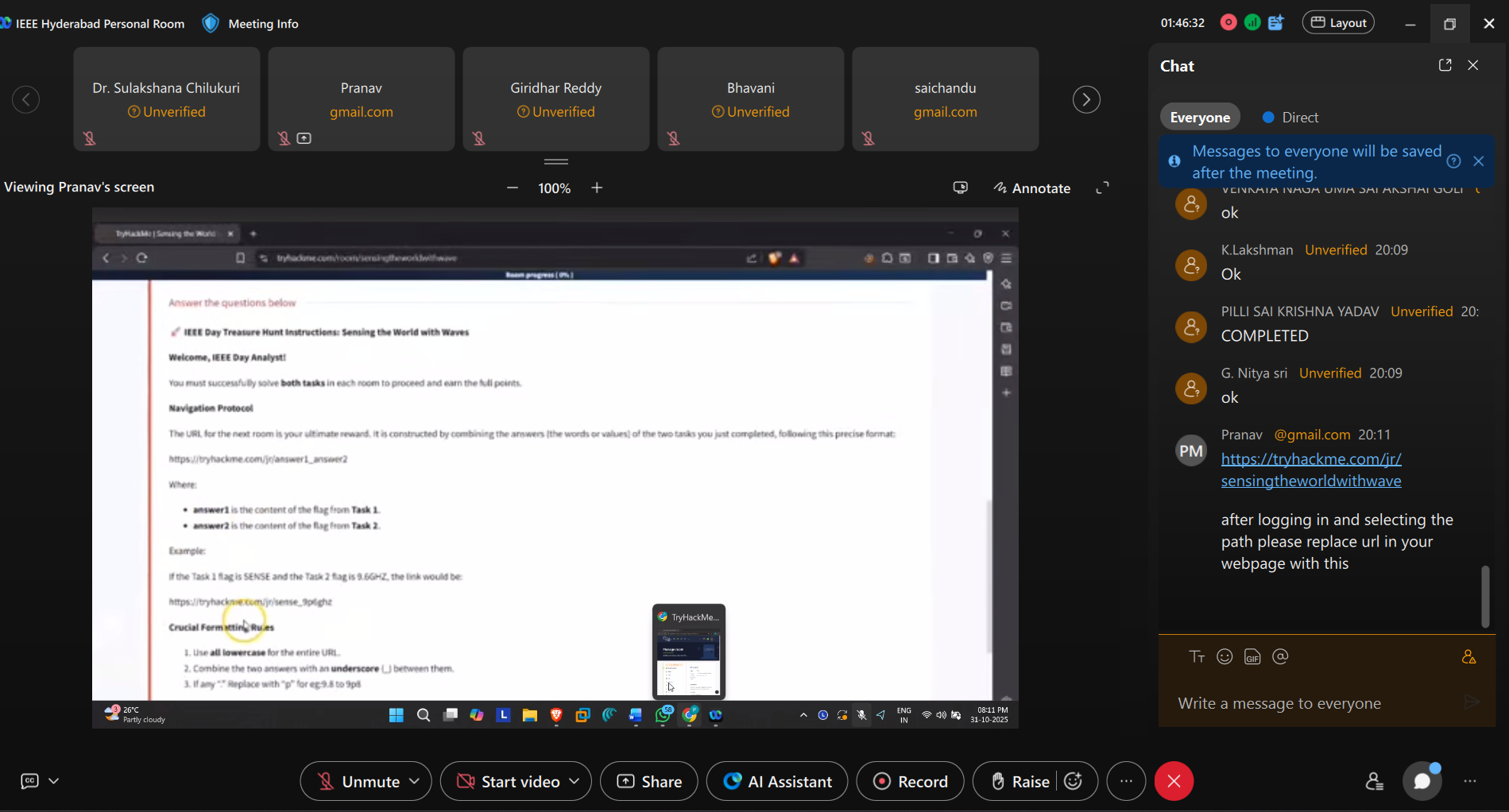Toggle Raise hand
Image resolution: width=1509 pixels, height=812 pixels.
click(1020, 781)
